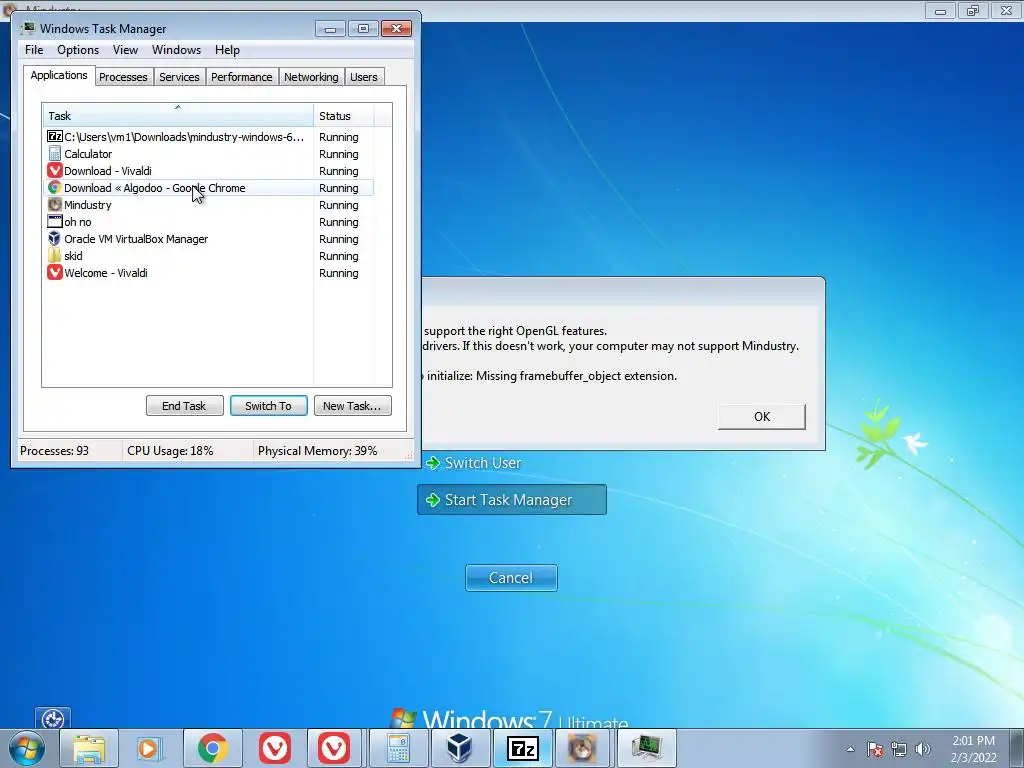Image resolution: width=1024 pixels, height=768 pixels.
Task: Switch to the Networking tab
Action: coord(311,77)
